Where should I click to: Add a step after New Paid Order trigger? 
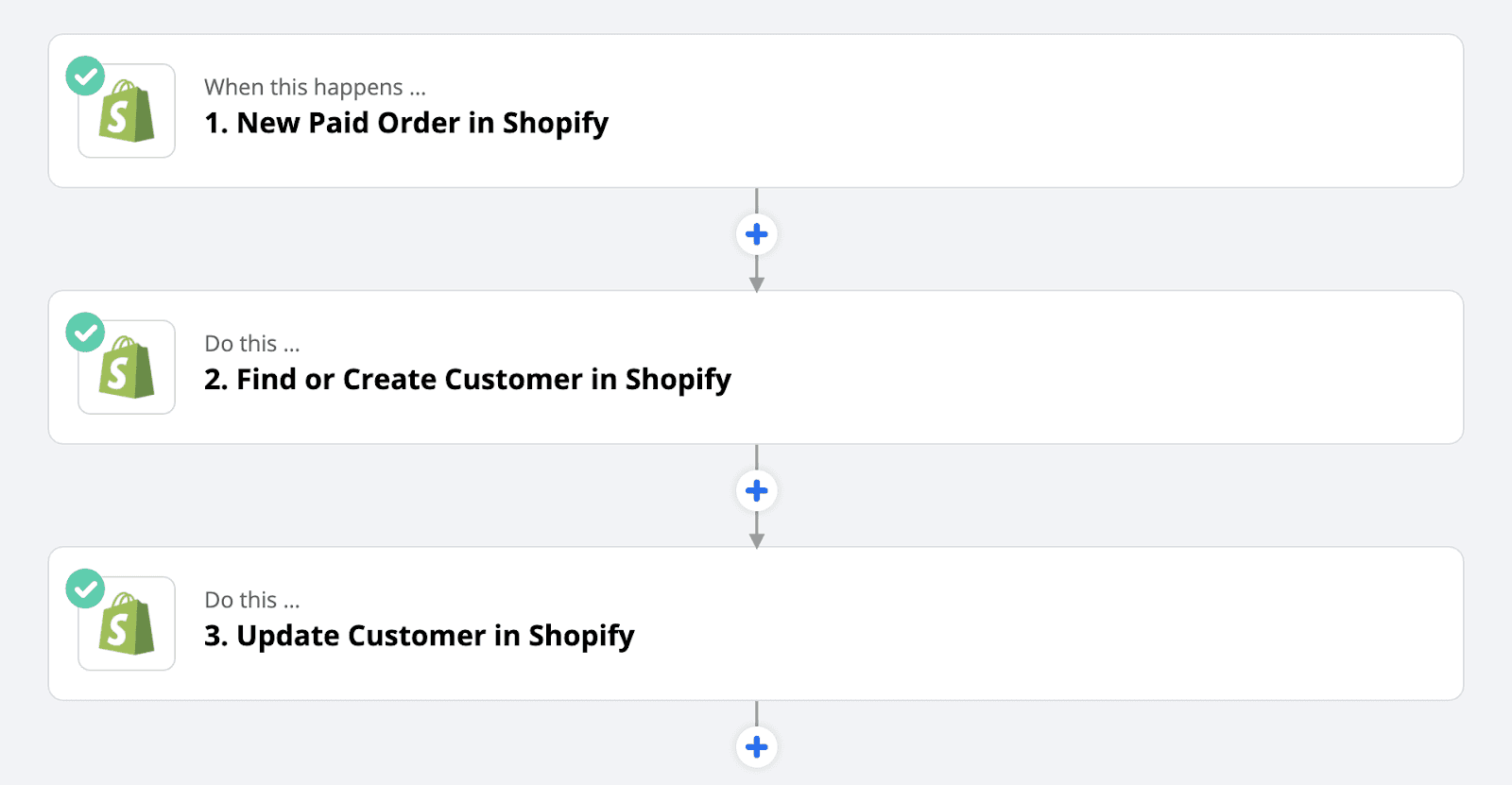click(756, 234)
